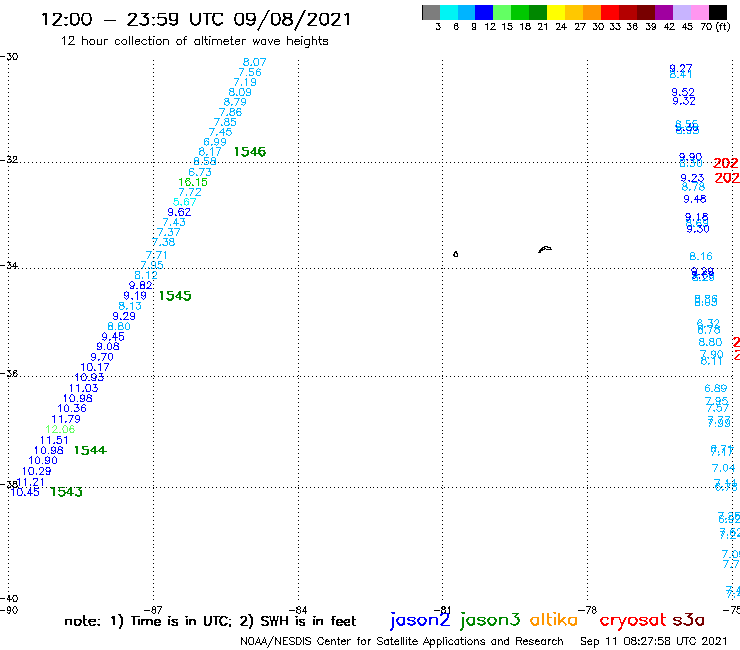Click the -78 longitude axis label
The height and width of the screenshot is (650, 740).
588,610
